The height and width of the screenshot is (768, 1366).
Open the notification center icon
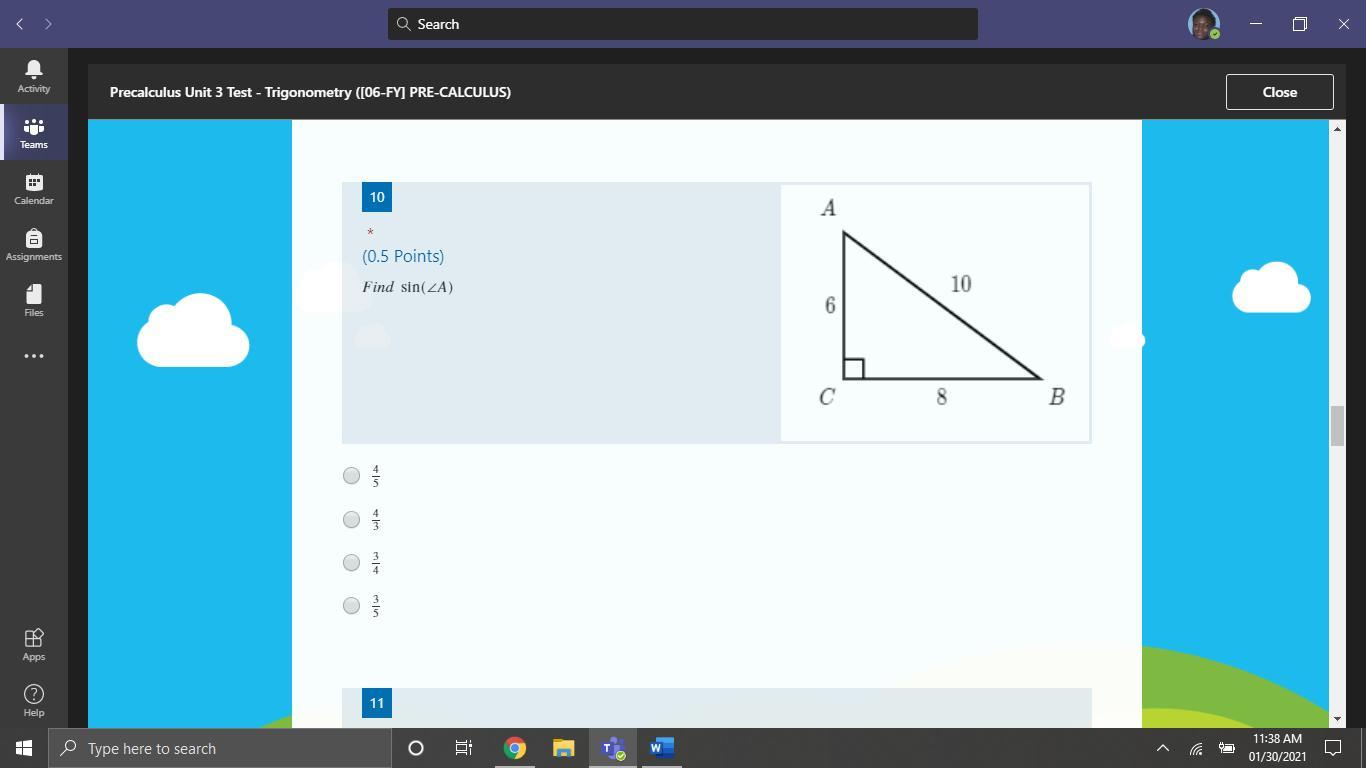point(1333,748)
